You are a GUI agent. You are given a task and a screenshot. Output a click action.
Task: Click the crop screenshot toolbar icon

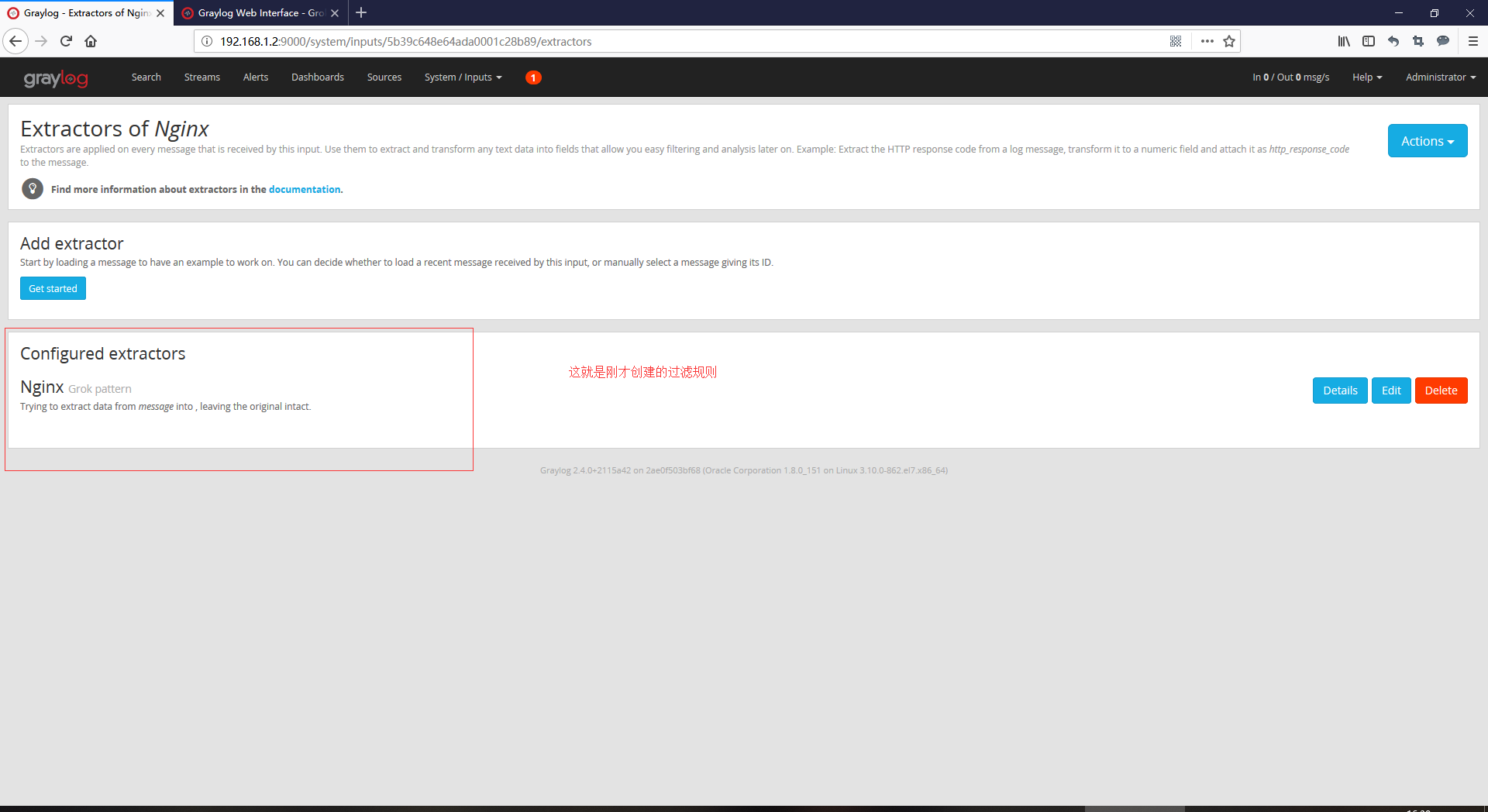[x=1418, y=41]
